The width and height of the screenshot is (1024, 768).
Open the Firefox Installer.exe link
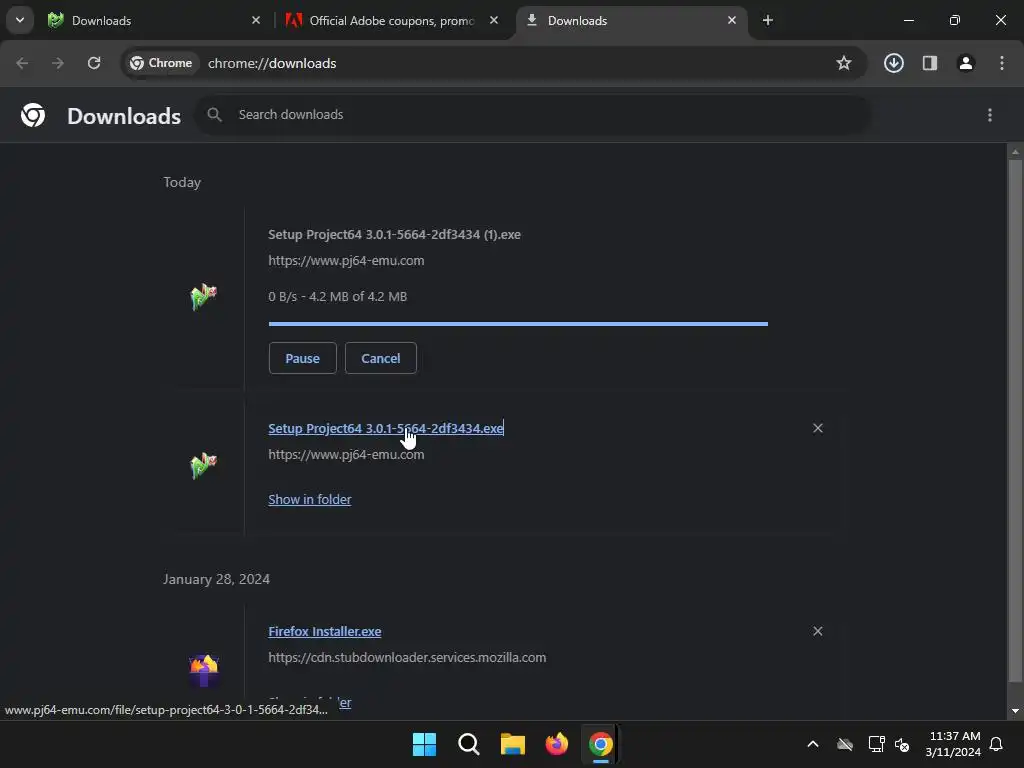pyautogui.click(x=325, y=632)
